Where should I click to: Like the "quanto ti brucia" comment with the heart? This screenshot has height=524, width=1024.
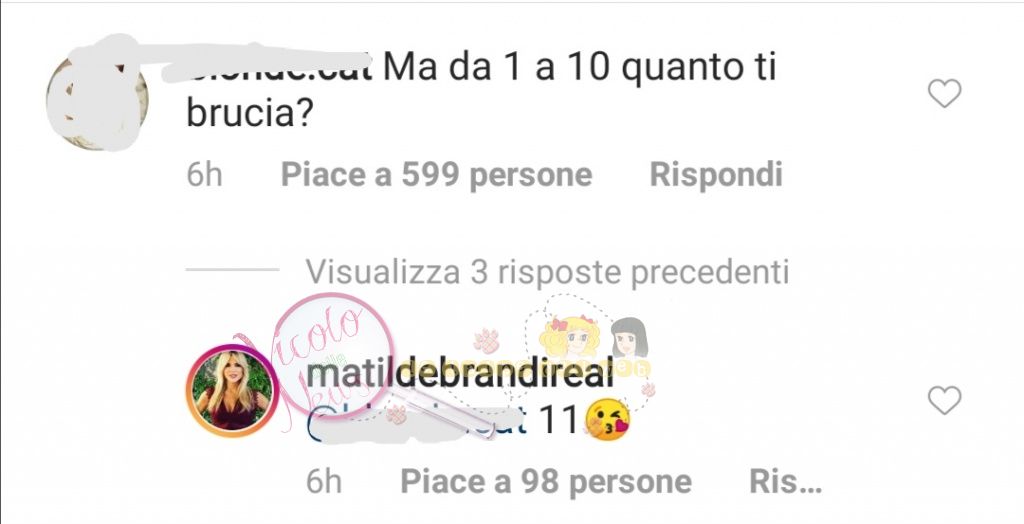944,93
